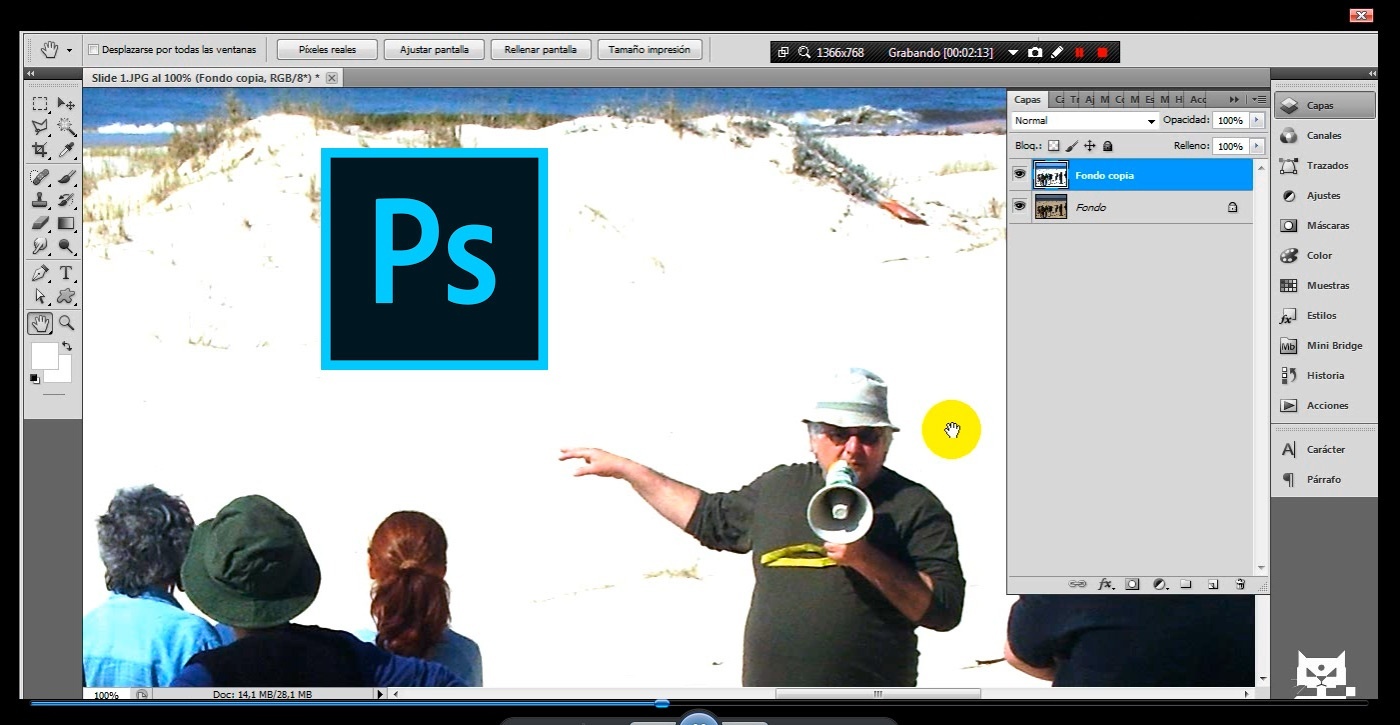Toggle lock position
The height and width of the screenshot is (725, 1400).
pyautogui.click(x=1090, y=146)
